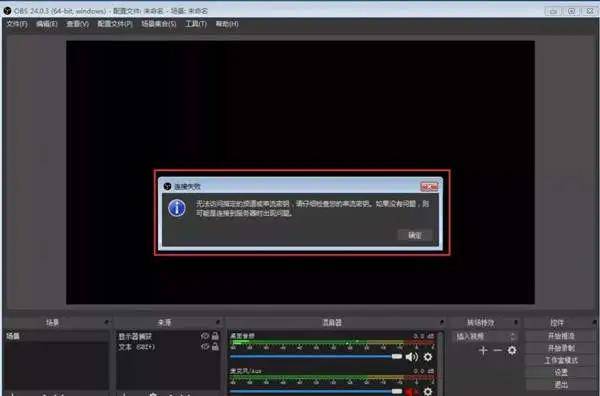This screenshot has width=600, height=396.
Task: Lock the text (GDI+) source
Action: (215, 347)
